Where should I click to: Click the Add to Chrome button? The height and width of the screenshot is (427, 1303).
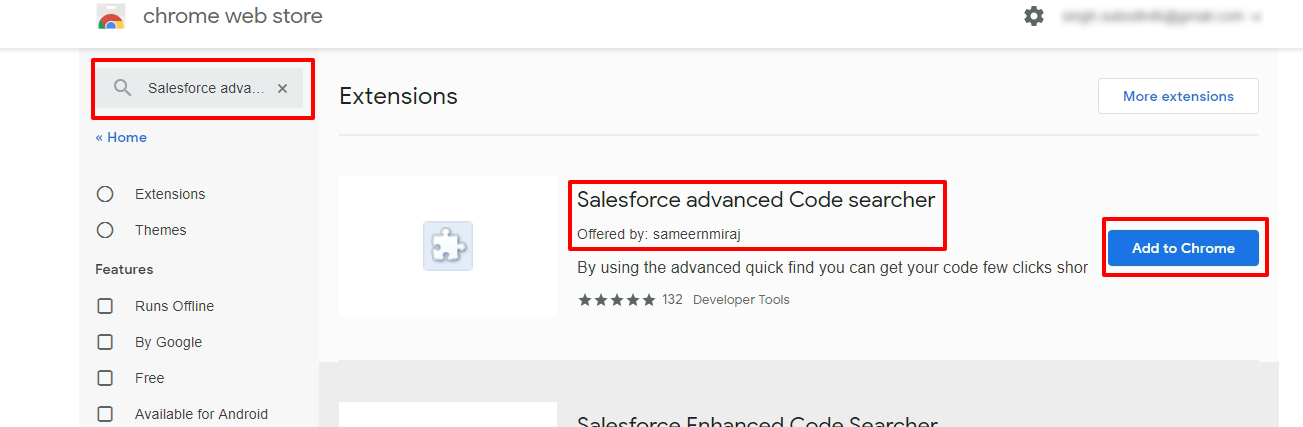click(1183, 248)
